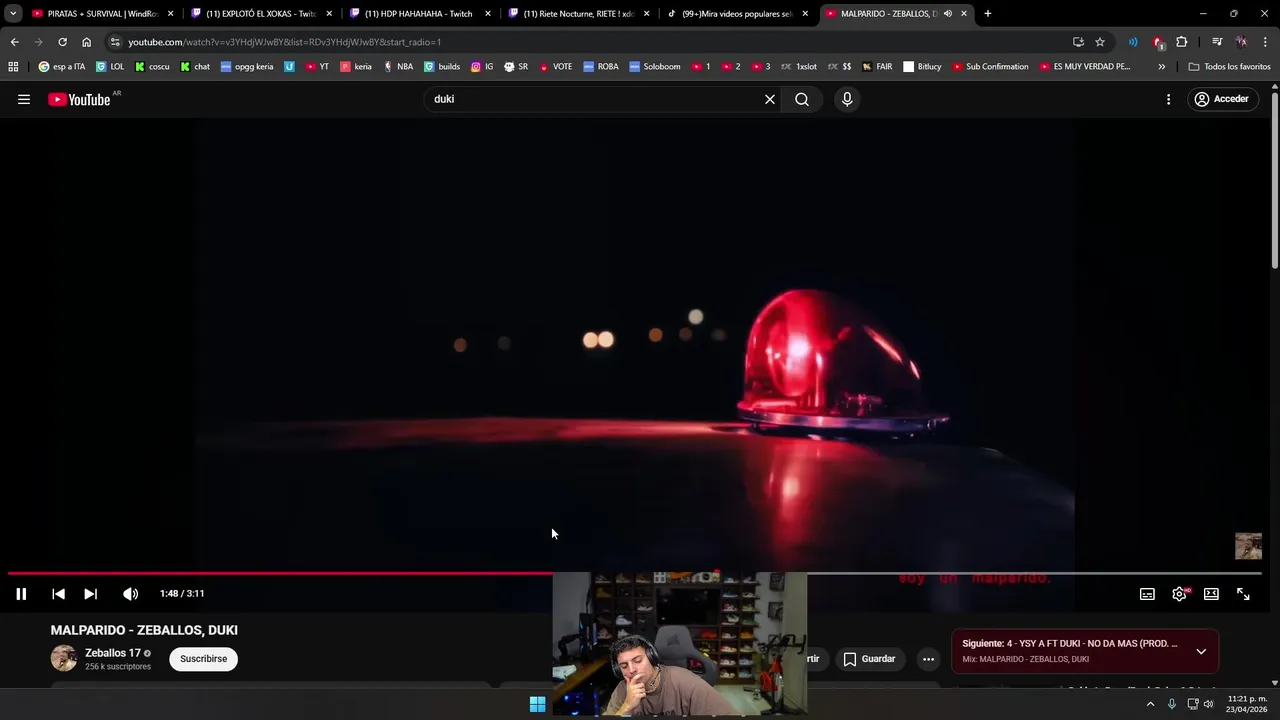Open the opgg keria bookmark
Viewport: 1280px width, 720px height.
pyautogui.click(x=247, y=67)
